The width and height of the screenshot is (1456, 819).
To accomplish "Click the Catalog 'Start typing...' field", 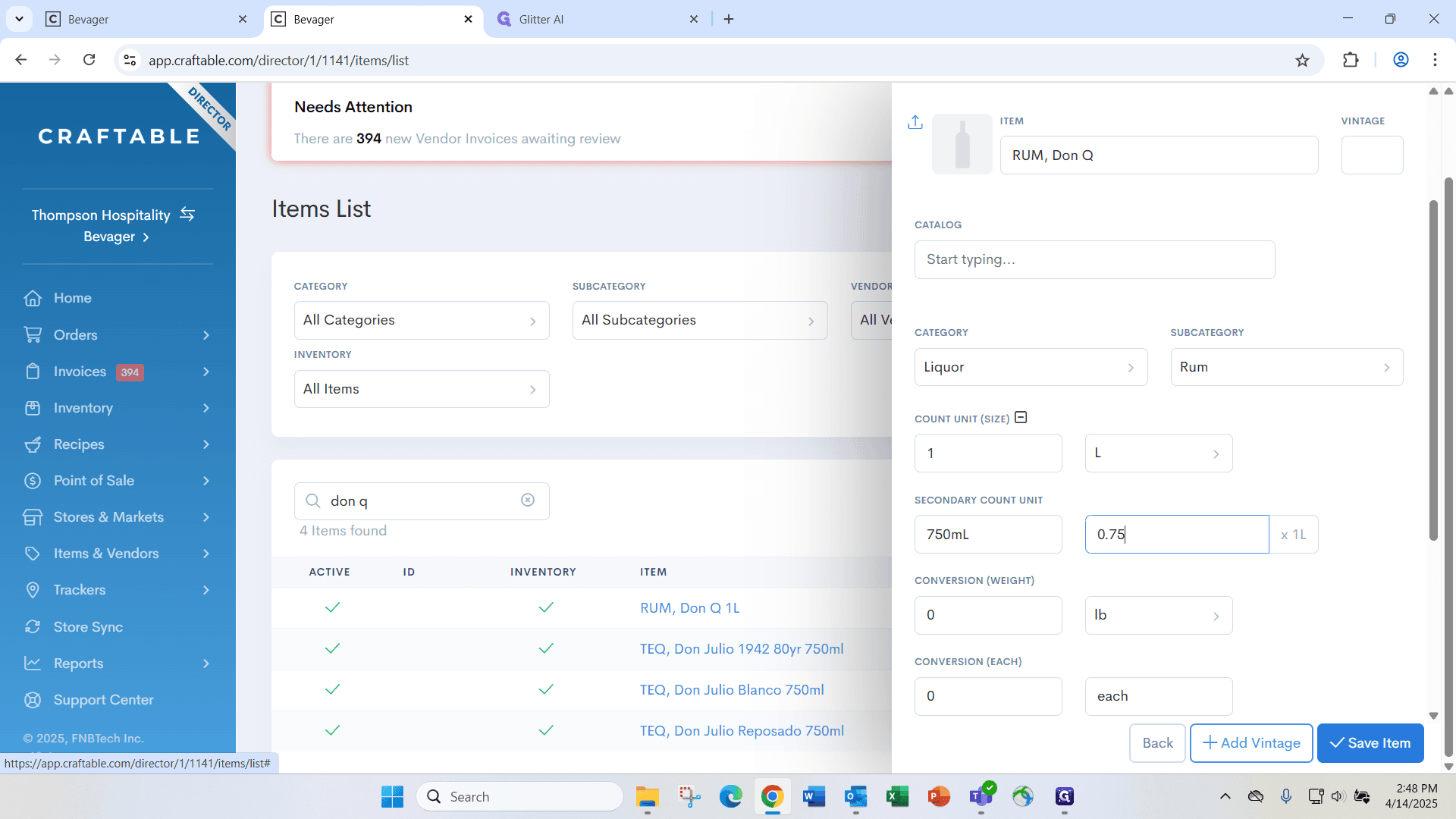I will coord(1094,259).
